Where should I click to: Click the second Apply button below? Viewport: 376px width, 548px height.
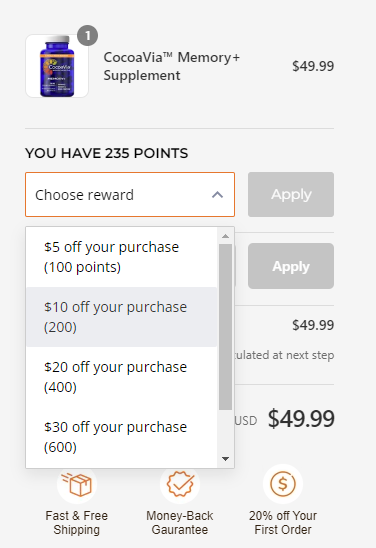[291, 266]
